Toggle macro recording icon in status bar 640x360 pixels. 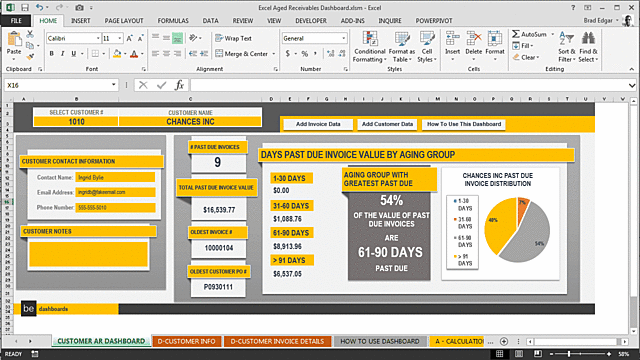[35, 354]
